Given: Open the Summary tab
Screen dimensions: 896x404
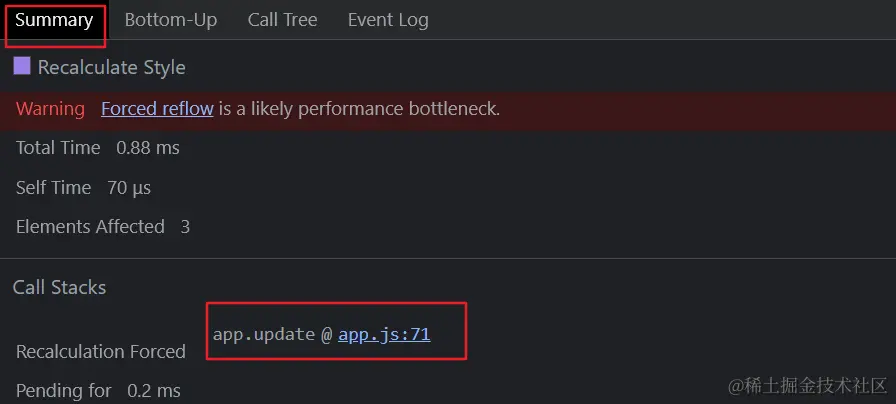Looking at the screenshot, I should point(54,20).
